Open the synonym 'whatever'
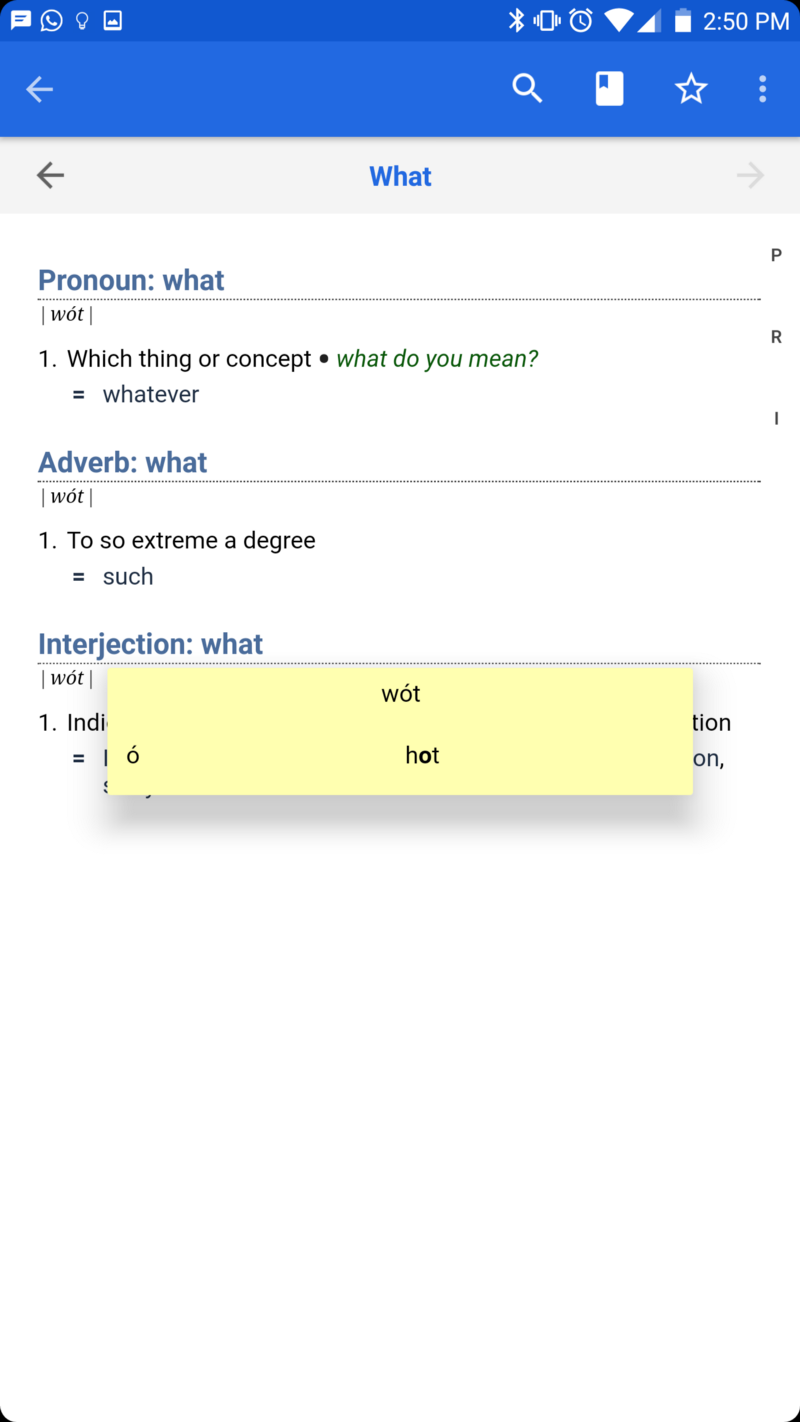Screen dimensions: 800x1422 (150, 394)
